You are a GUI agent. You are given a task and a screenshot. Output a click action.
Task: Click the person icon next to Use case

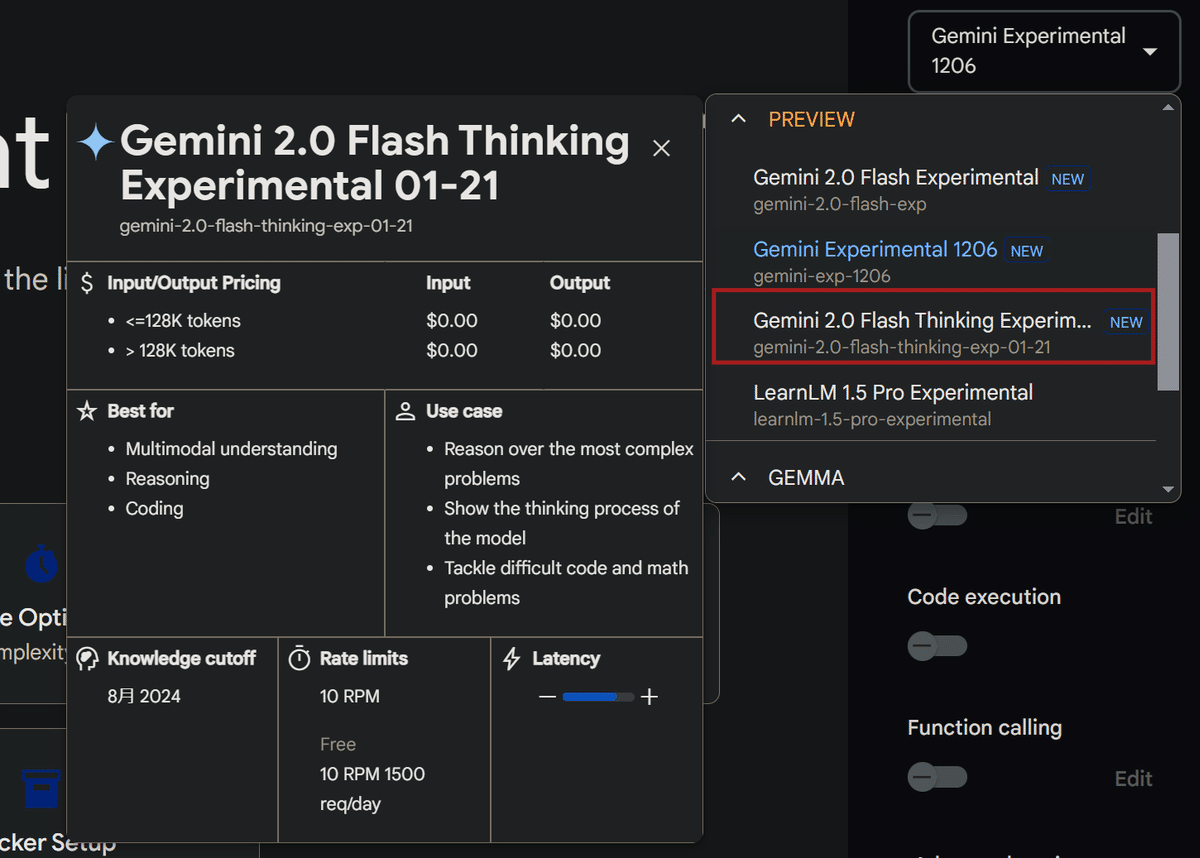coord(405,410)
